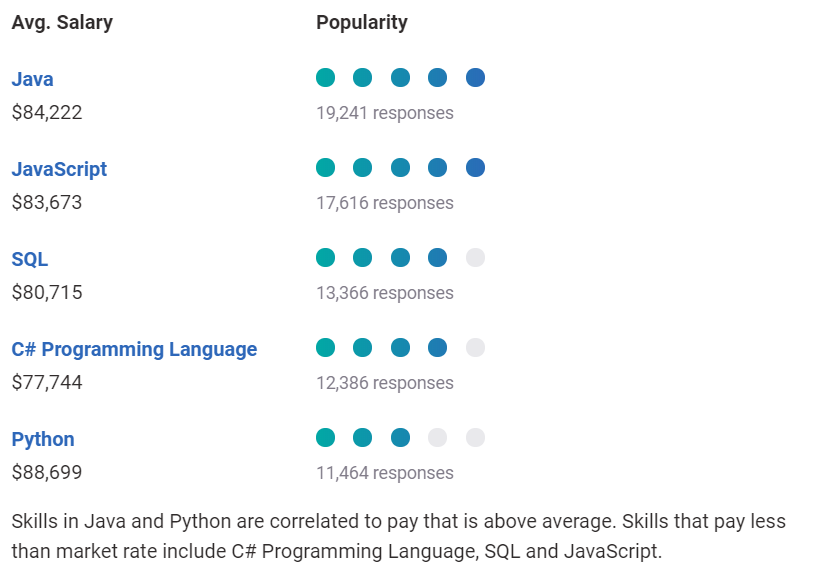The height and width of the screenshot is (580, 819).
Task: Click the $84,222 Java salary value
Action: (x=47, y=112)
